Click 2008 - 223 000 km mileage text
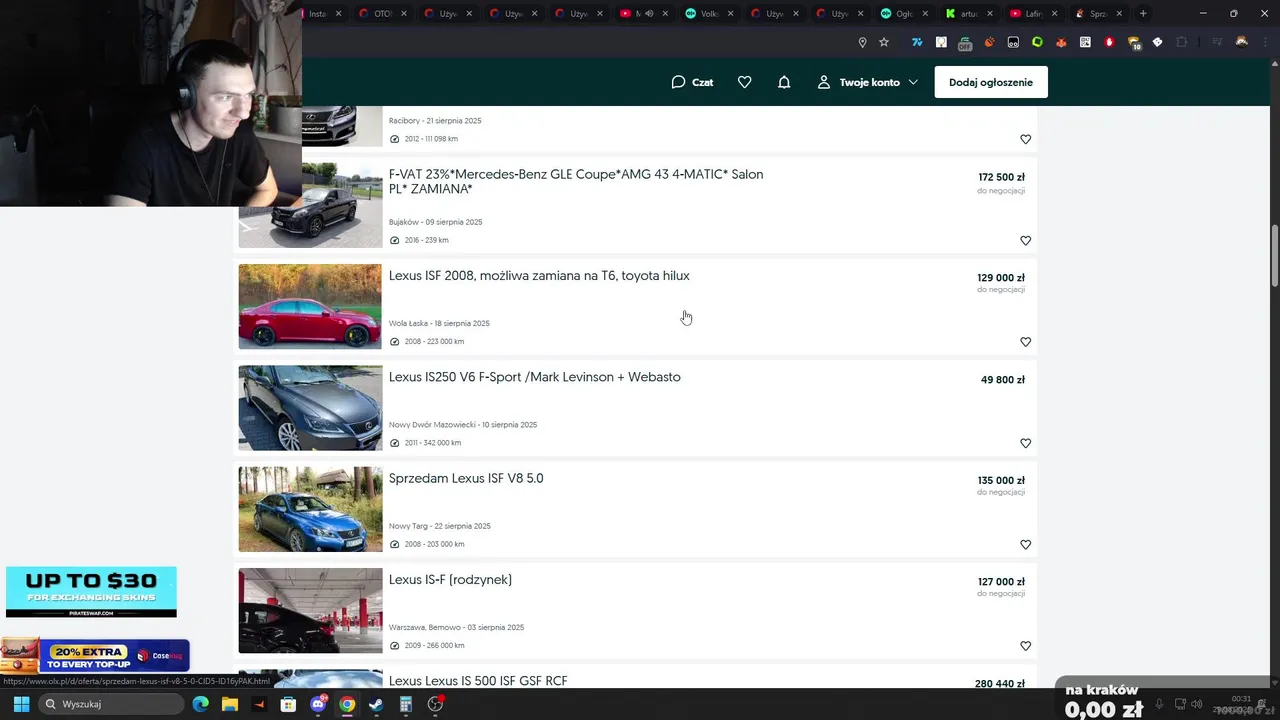The image size is (1280, 720). tap(434, 342)
